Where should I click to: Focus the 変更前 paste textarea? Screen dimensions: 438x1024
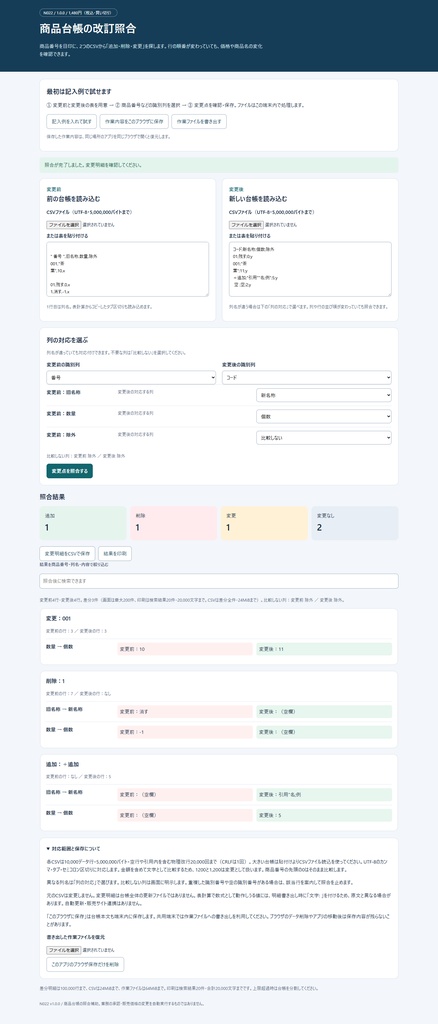(127, 269)
